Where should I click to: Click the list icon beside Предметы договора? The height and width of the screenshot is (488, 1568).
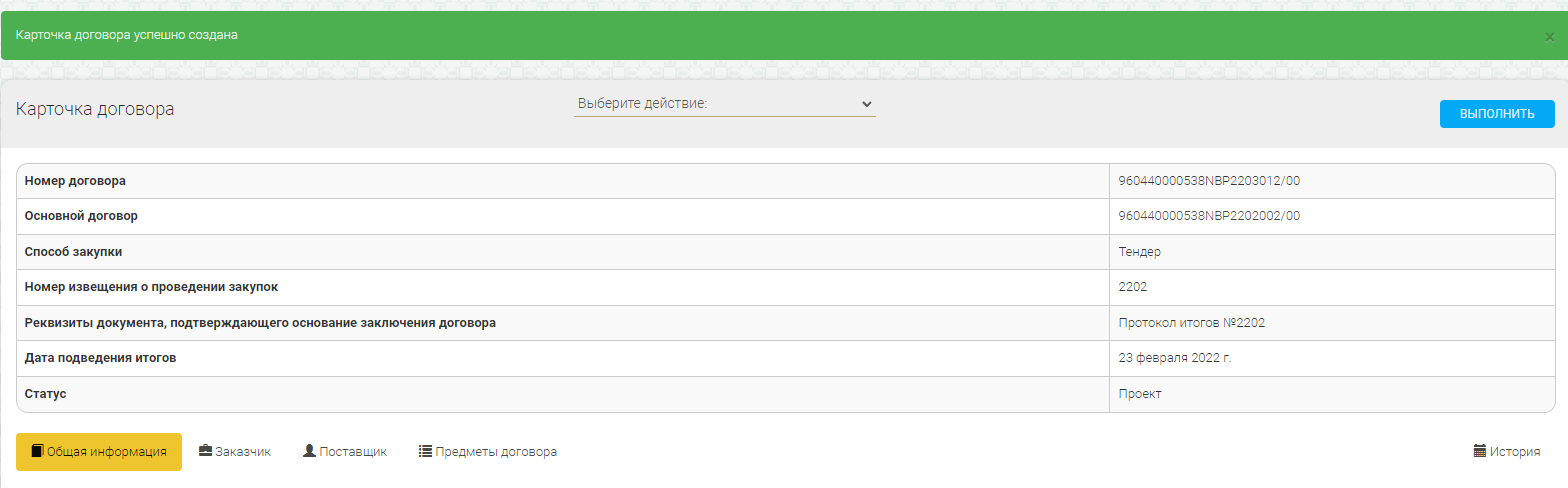[425, 451]
